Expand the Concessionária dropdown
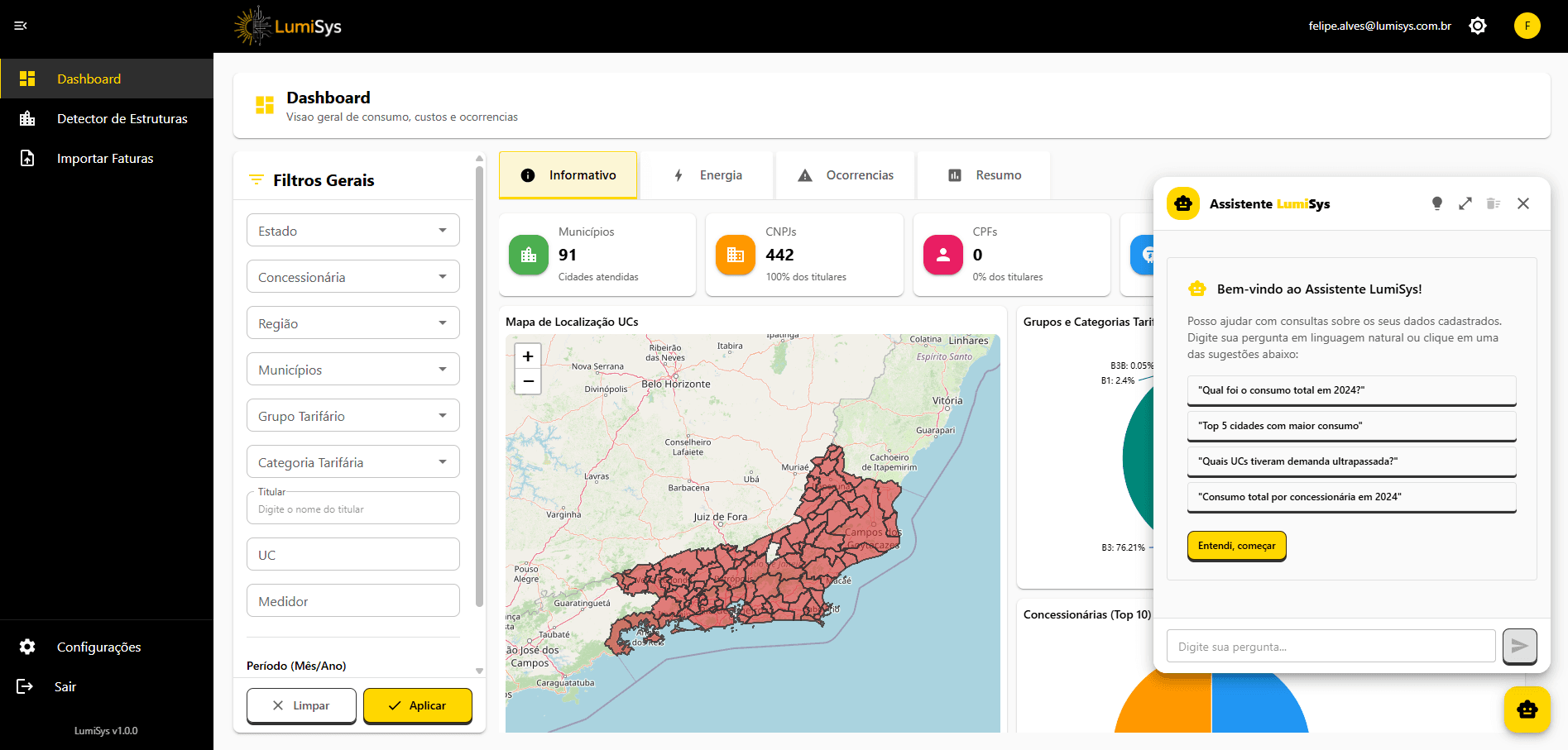Image resolution: width=1568 pixels, height=750 pixels. (352, 277)
